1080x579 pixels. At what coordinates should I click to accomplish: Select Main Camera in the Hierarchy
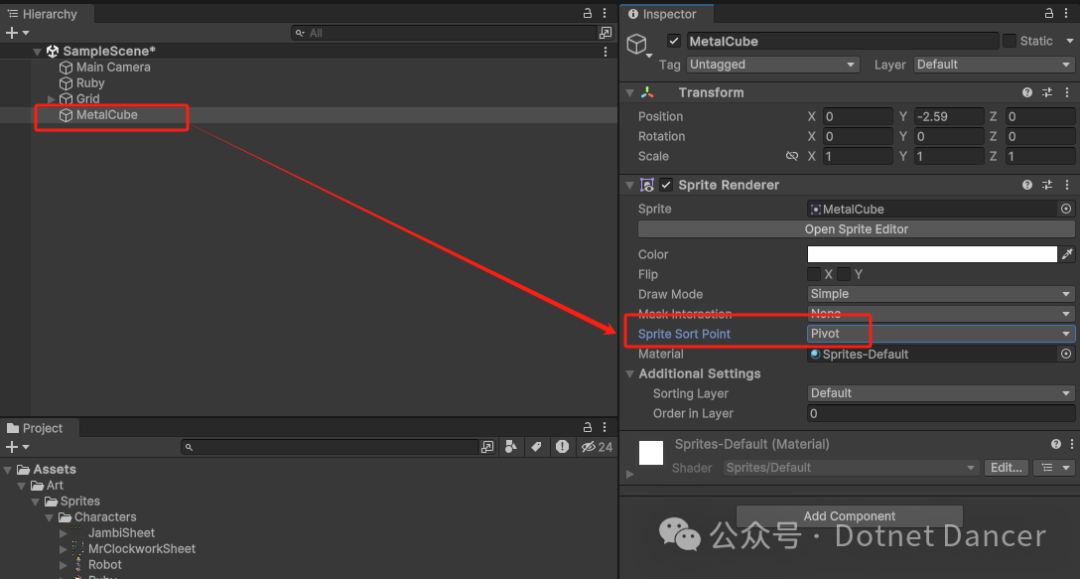click(x=113, y=67)
